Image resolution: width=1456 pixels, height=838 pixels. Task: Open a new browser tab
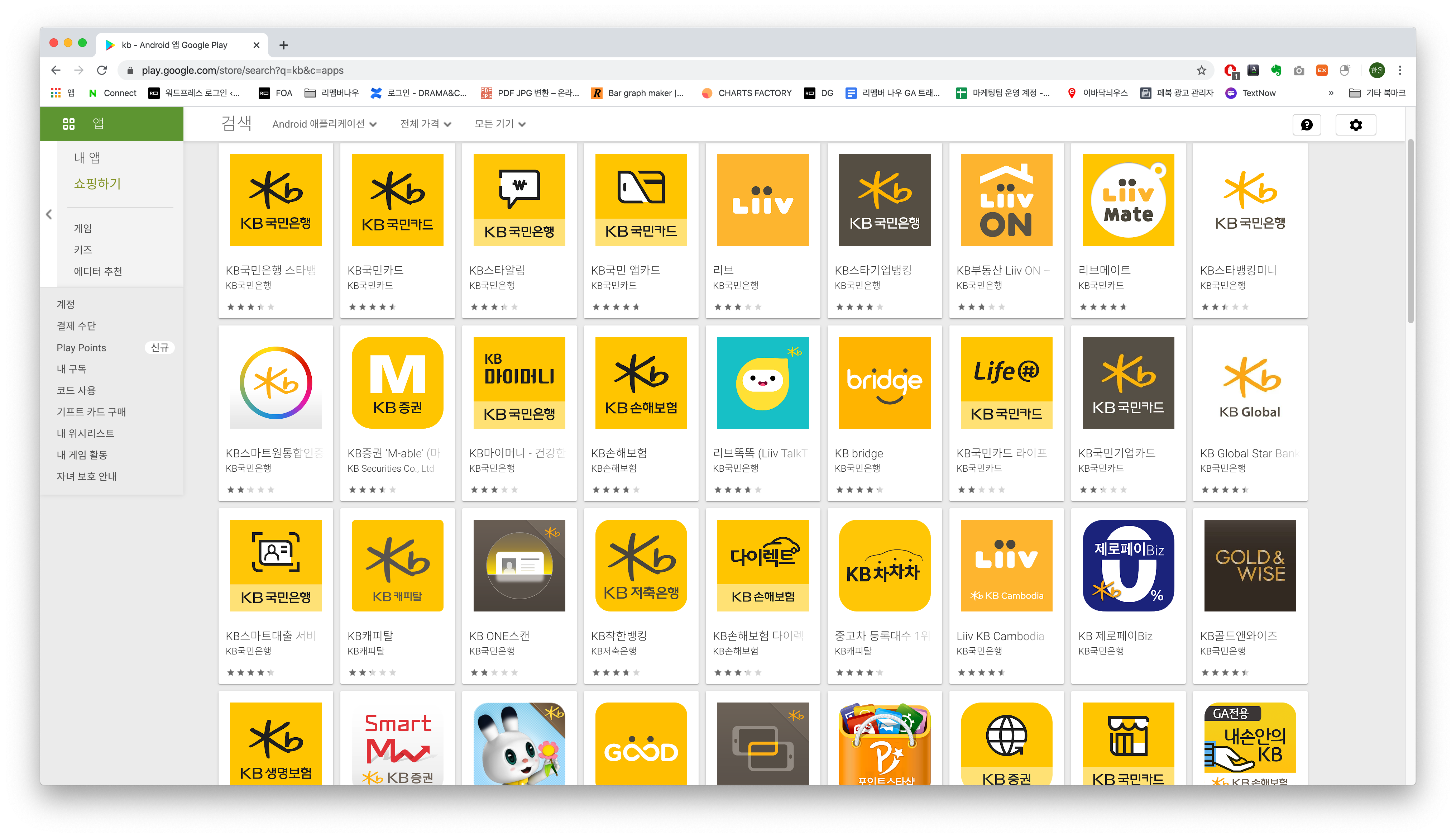[x=284, y=45]
